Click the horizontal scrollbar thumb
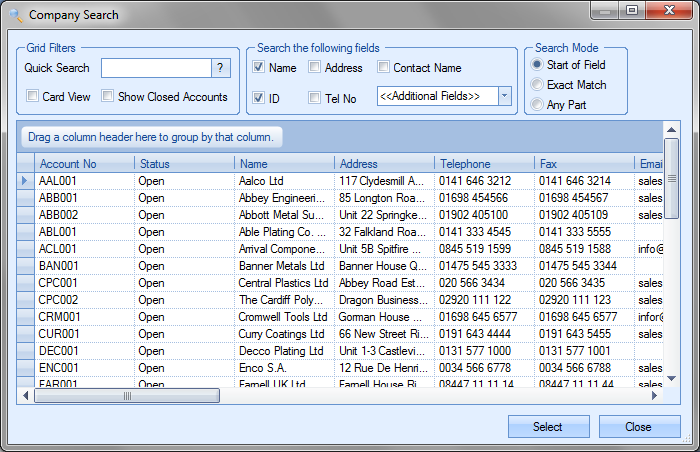700x452 pixels. point(128,396)
